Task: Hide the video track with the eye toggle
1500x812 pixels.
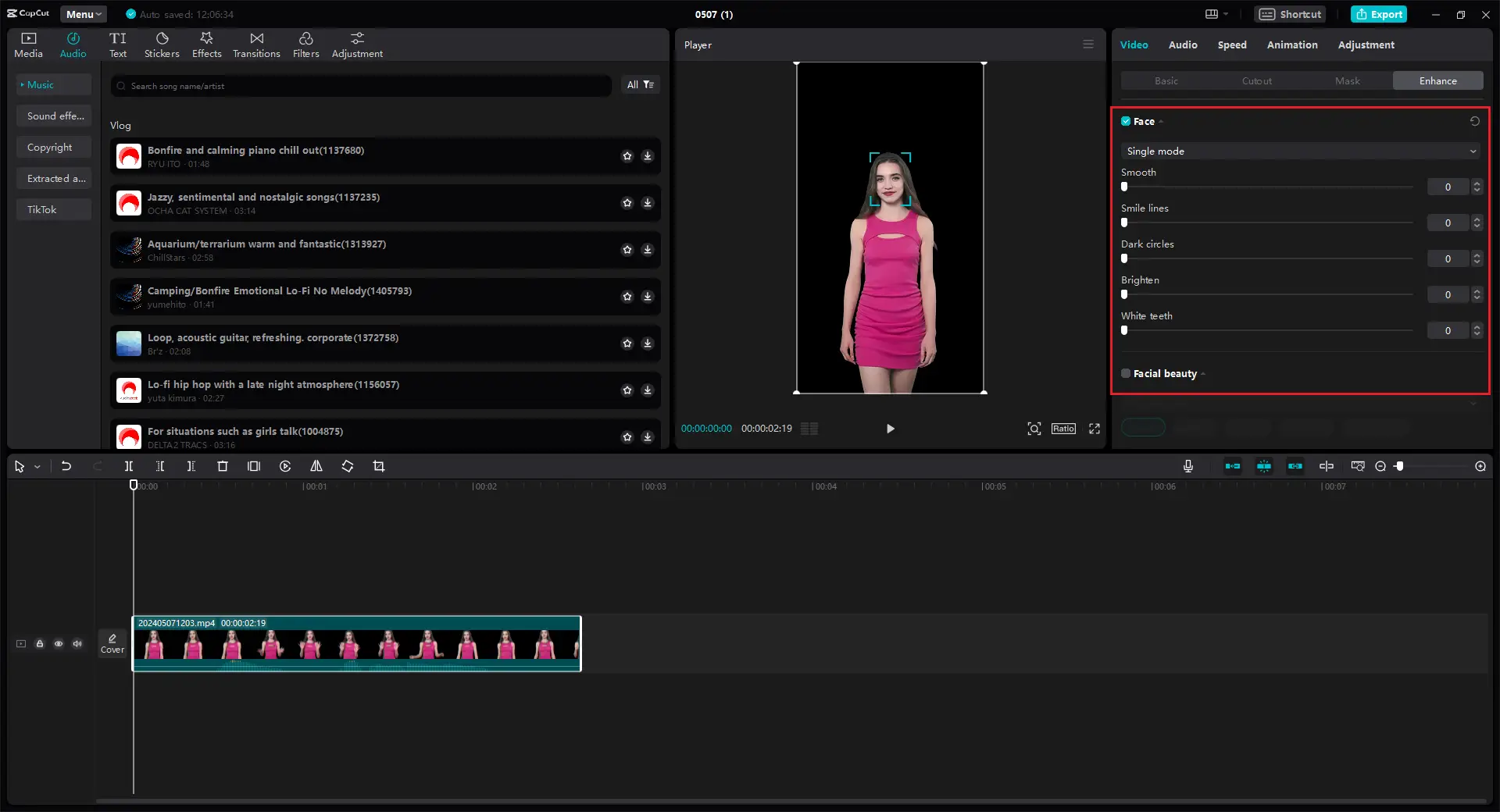Action: click(59, 644)
